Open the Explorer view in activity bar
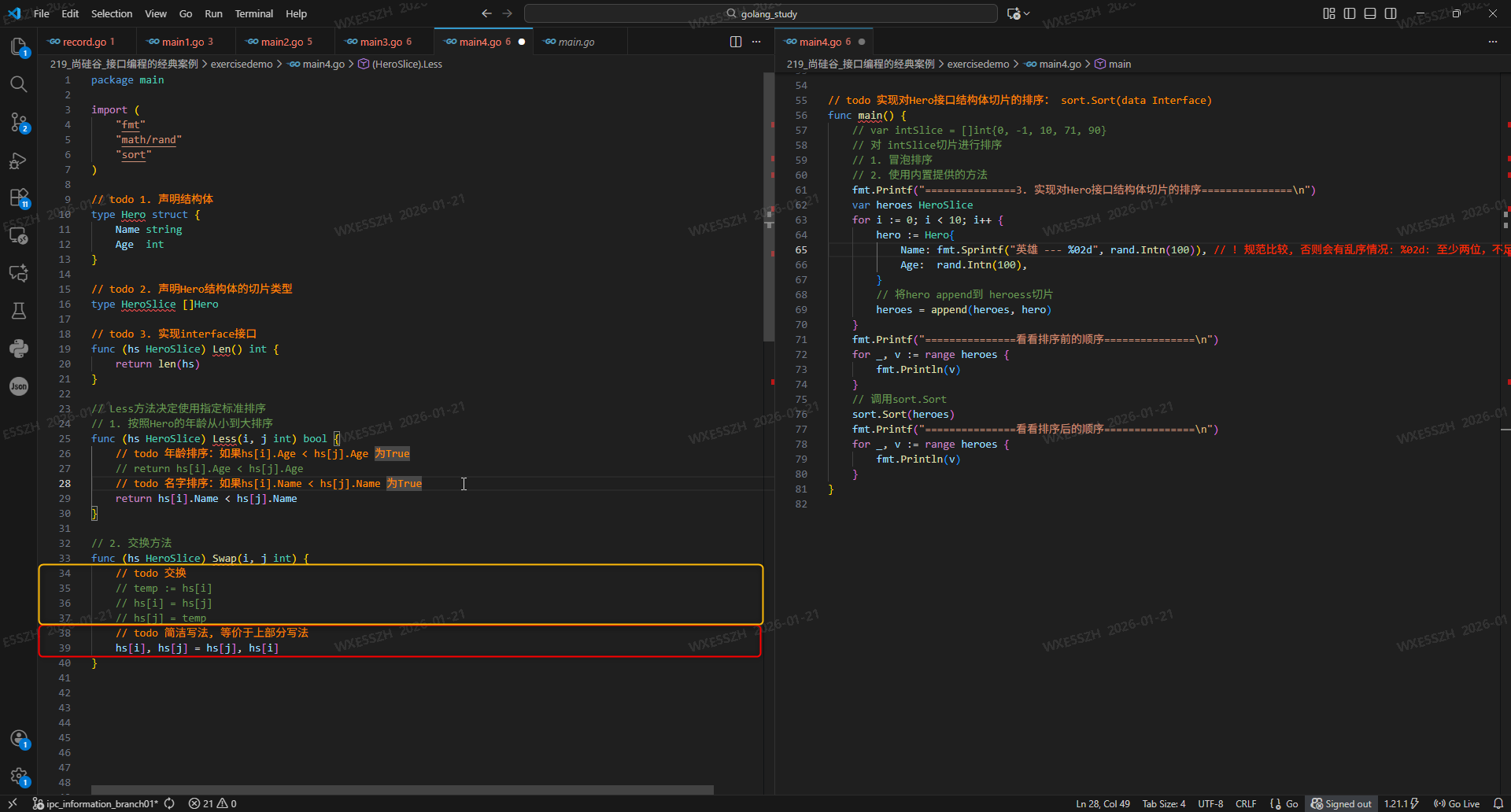The width and height of the screenshot is (1511, 812). pos(19,46)
